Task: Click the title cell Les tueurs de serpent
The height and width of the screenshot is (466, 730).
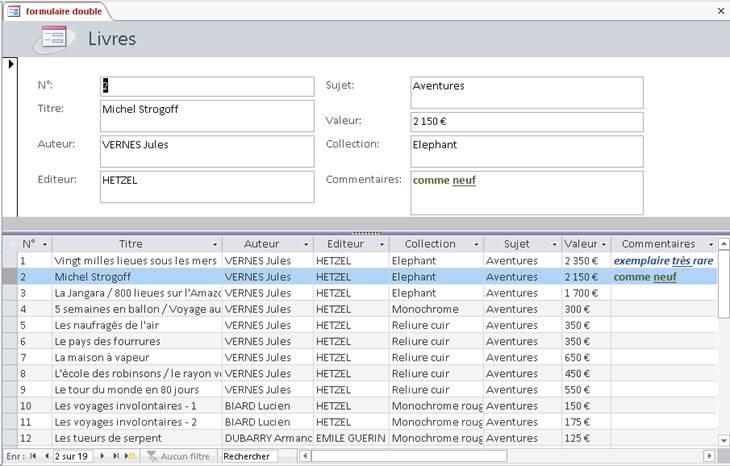Action: click(x=137, y=438)
